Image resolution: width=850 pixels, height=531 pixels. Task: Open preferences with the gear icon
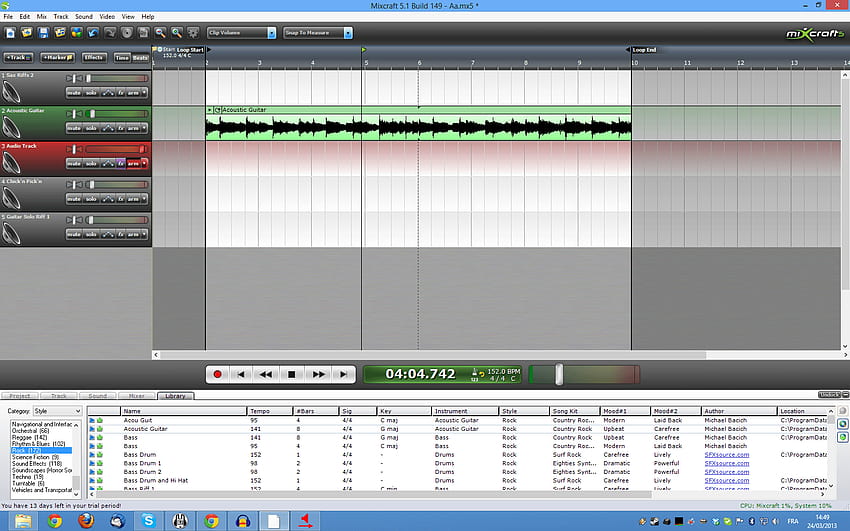click(194, 33)
